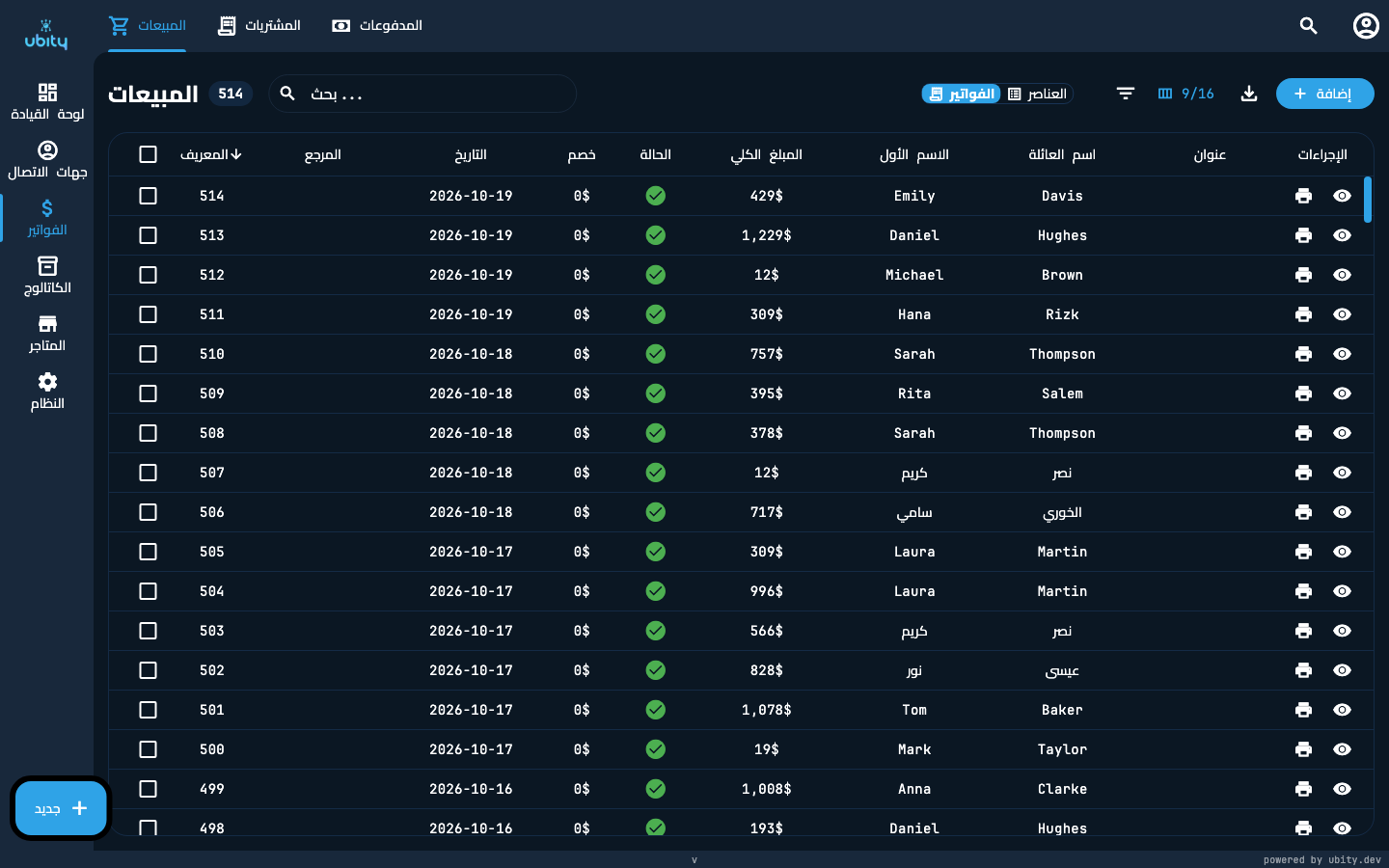Select the checkbox for invoice 508
Image resolution: width=1389 pixels, height=868 pixels.
[148, 433]
